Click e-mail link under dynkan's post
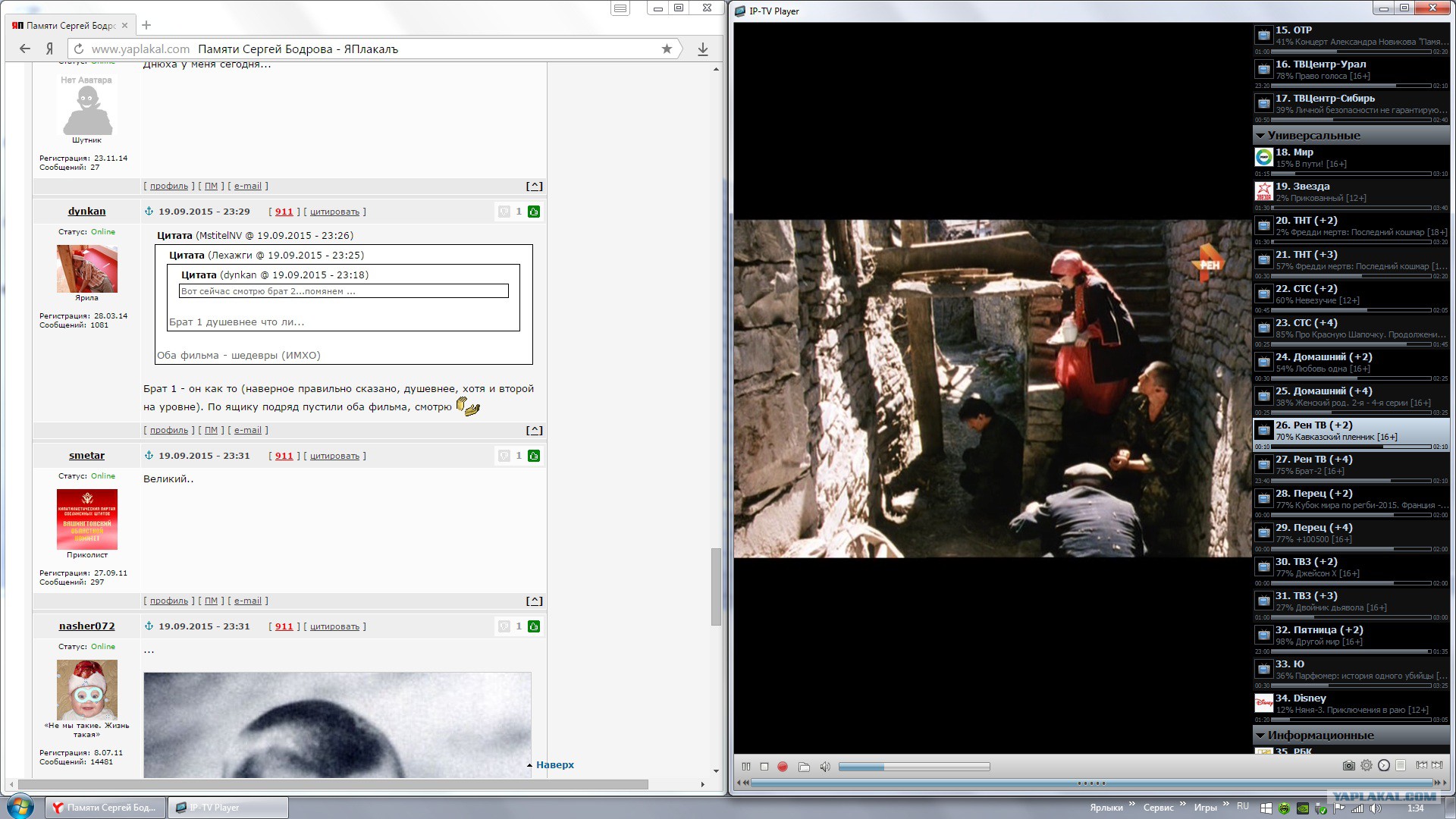Viewport: 1456px width, 819px height. click(247, 430)
